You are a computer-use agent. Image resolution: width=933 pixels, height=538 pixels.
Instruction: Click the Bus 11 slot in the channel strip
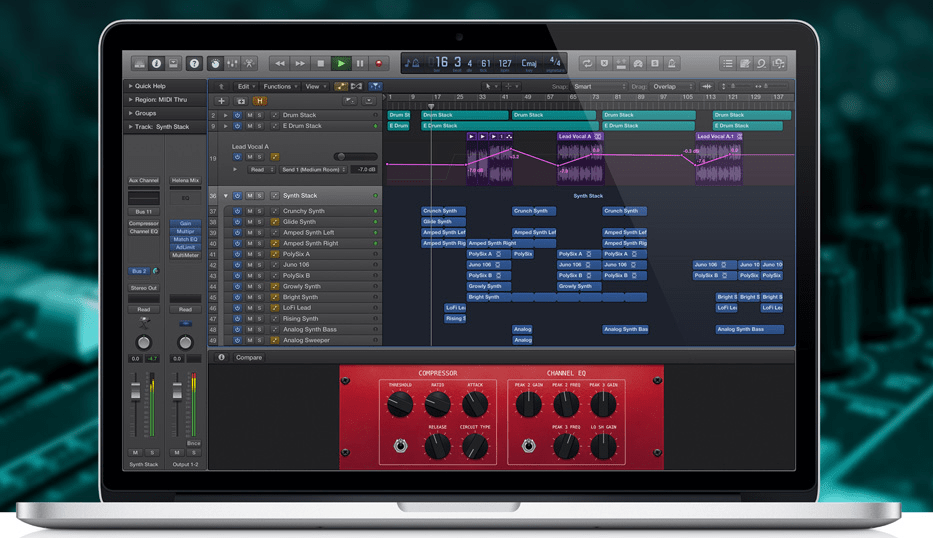click(144, 212)
